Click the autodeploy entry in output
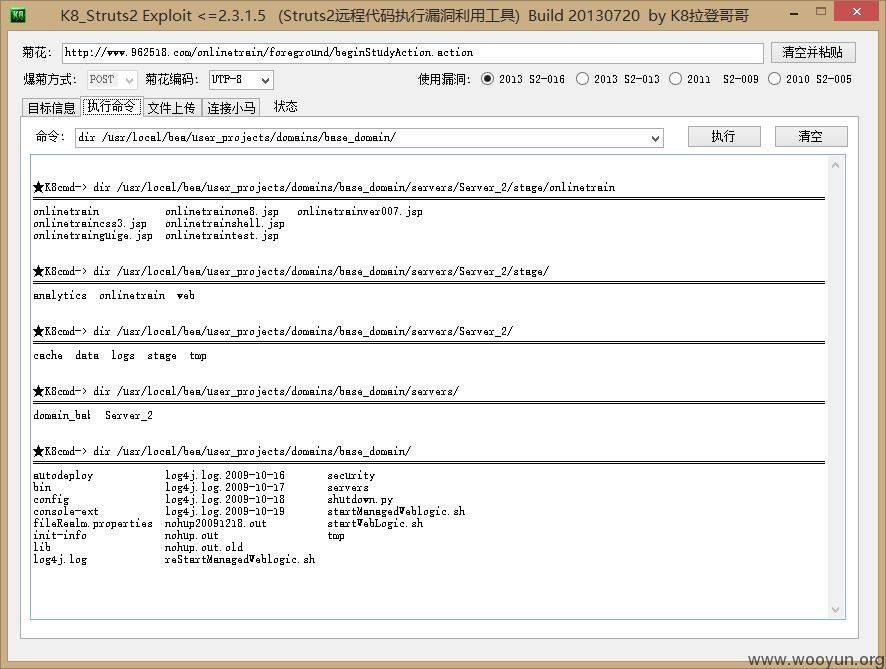 pyautogui.click(x=63, y=476)
